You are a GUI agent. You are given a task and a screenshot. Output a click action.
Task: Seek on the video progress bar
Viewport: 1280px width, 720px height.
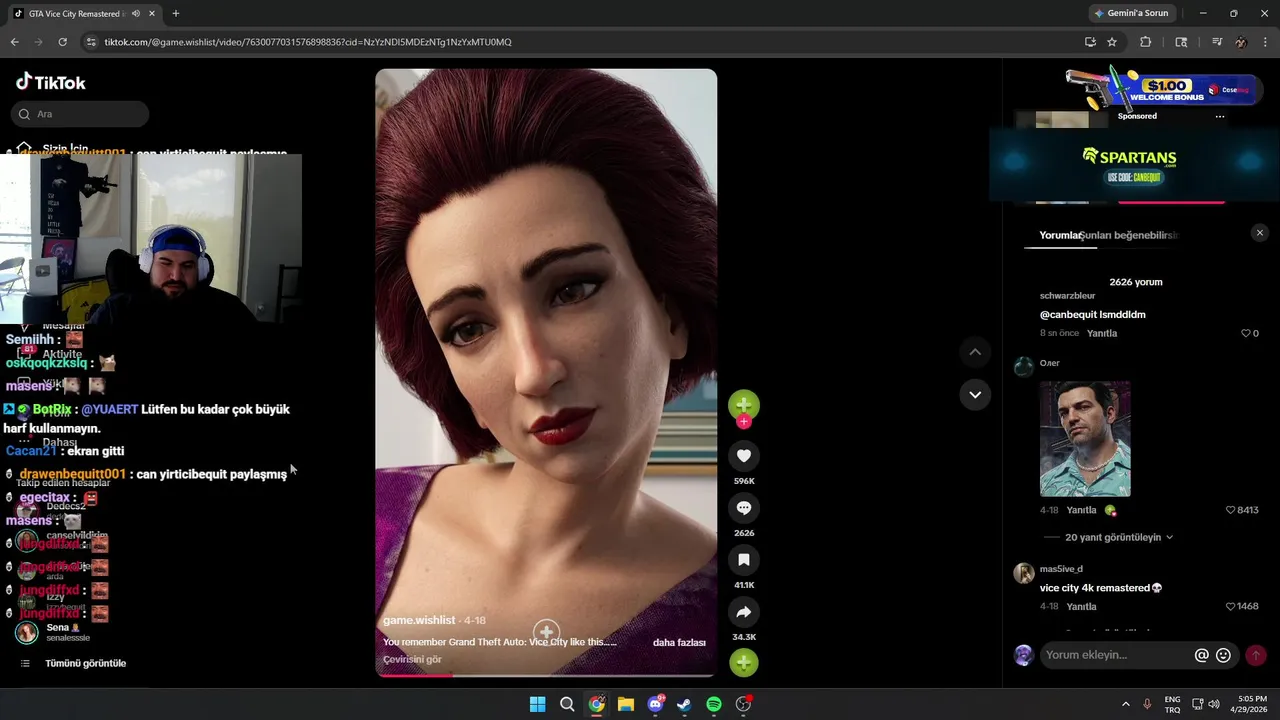[546, 675]
